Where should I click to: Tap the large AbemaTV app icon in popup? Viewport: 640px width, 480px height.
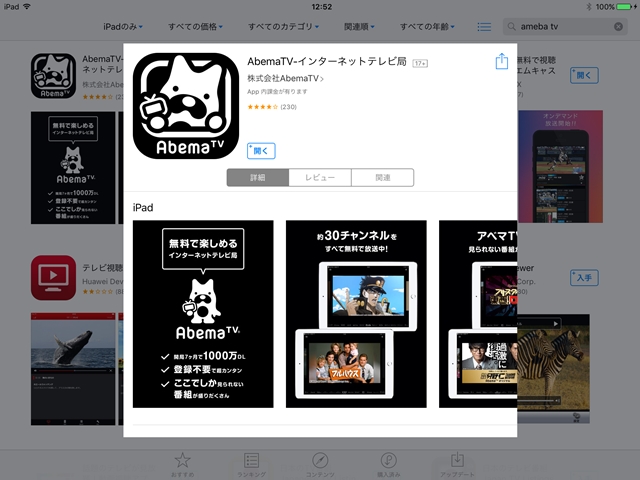[186, 106]
